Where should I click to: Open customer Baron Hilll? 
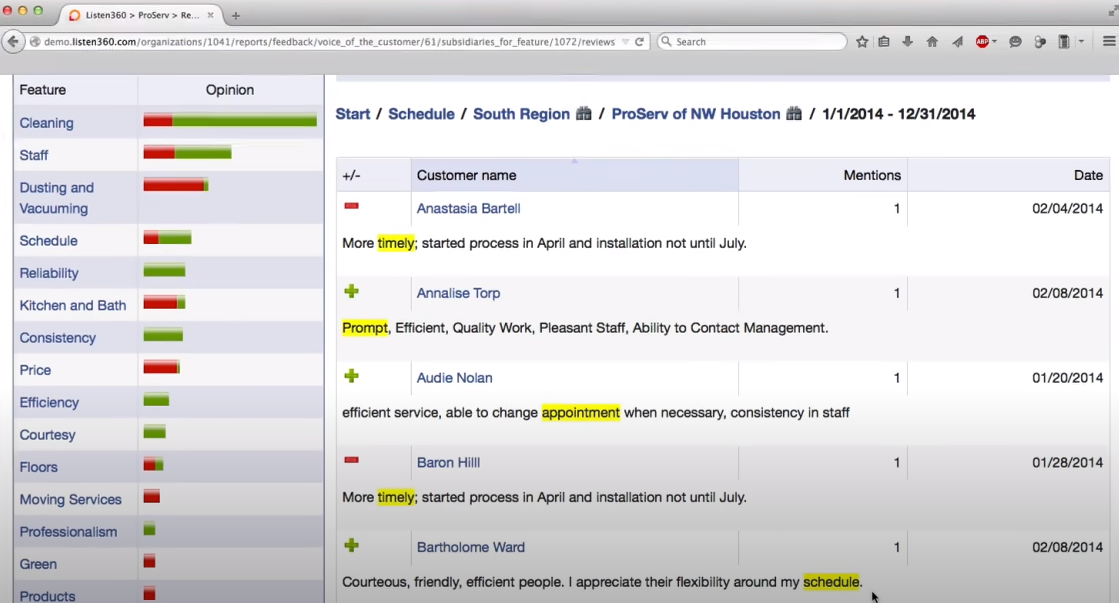[448, 462]
